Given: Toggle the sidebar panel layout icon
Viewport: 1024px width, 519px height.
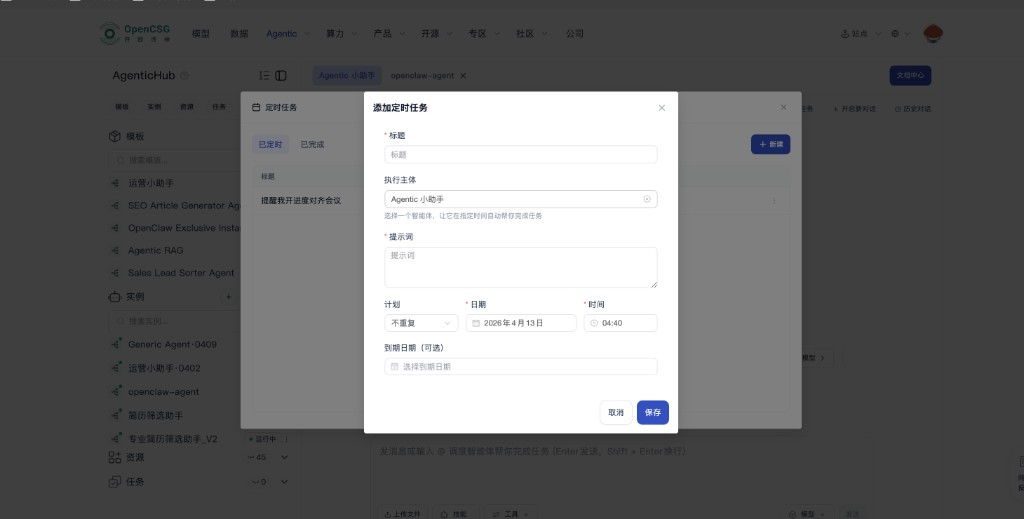Looking at the screenshot, I should point(281,76).
